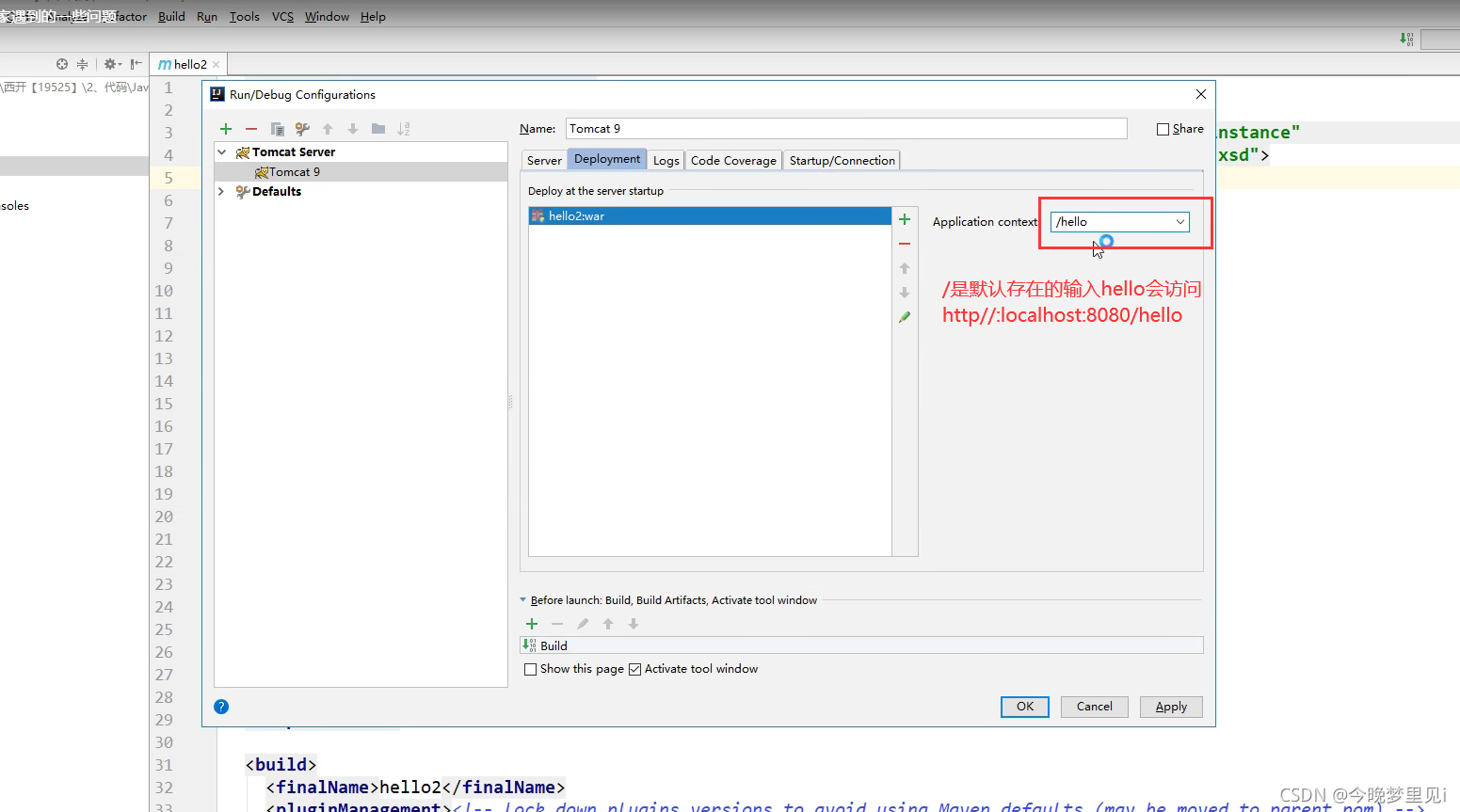This screenshot has width=1460, height=812.
Task: Select Build task in before launch list
Action: [861, 645]
